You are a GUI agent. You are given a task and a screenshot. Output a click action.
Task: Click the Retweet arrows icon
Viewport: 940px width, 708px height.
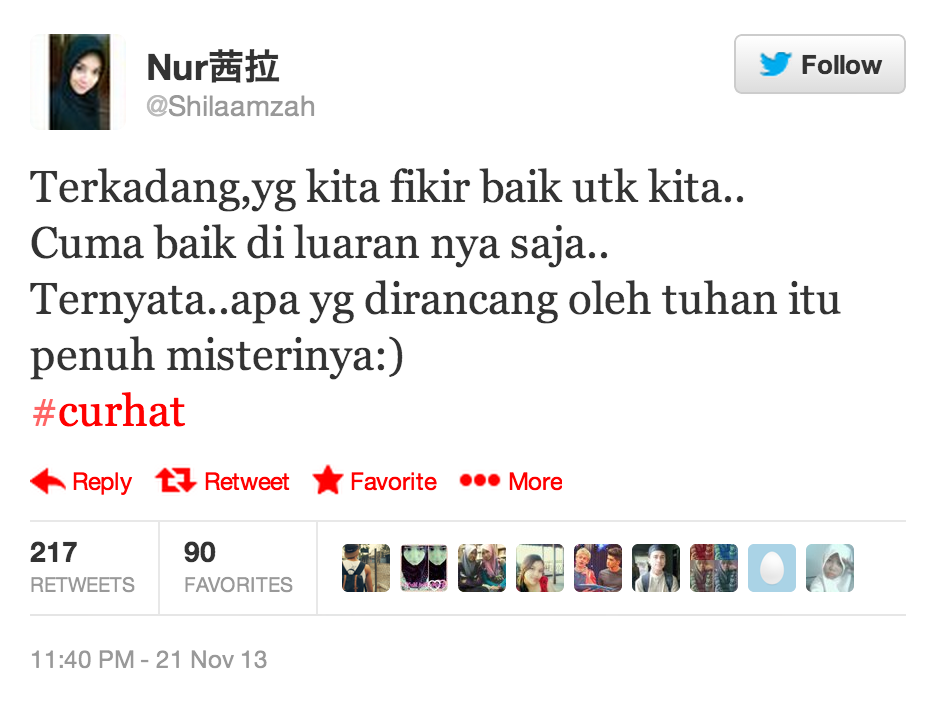click(x=176, y=480)
